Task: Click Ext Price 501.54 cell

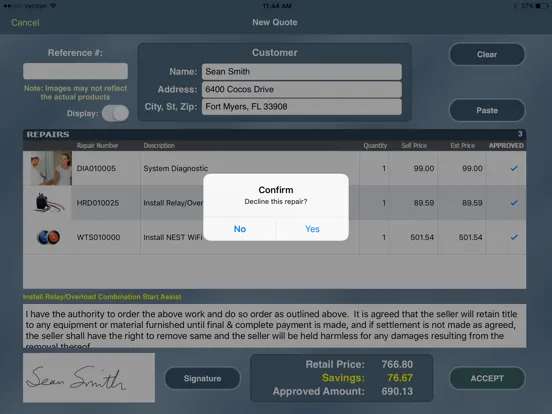Action: click(471, 237)
